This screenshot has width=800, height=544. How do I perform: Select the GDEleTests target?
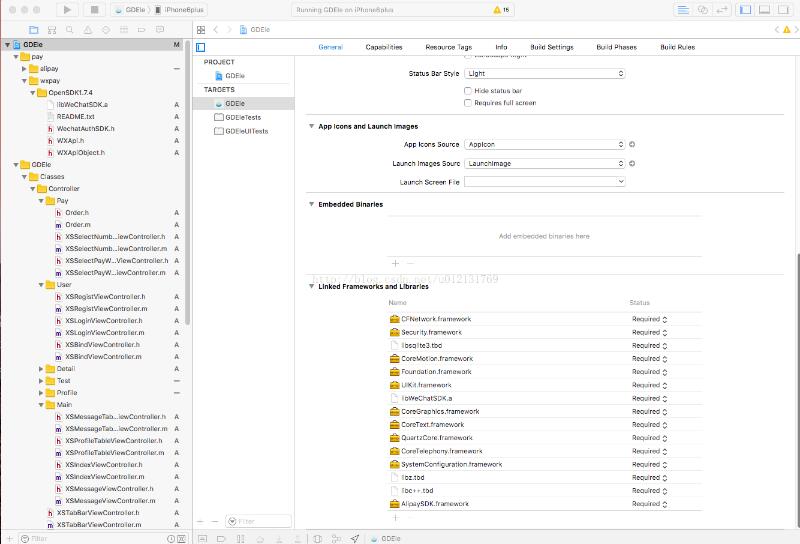[243, 117]
